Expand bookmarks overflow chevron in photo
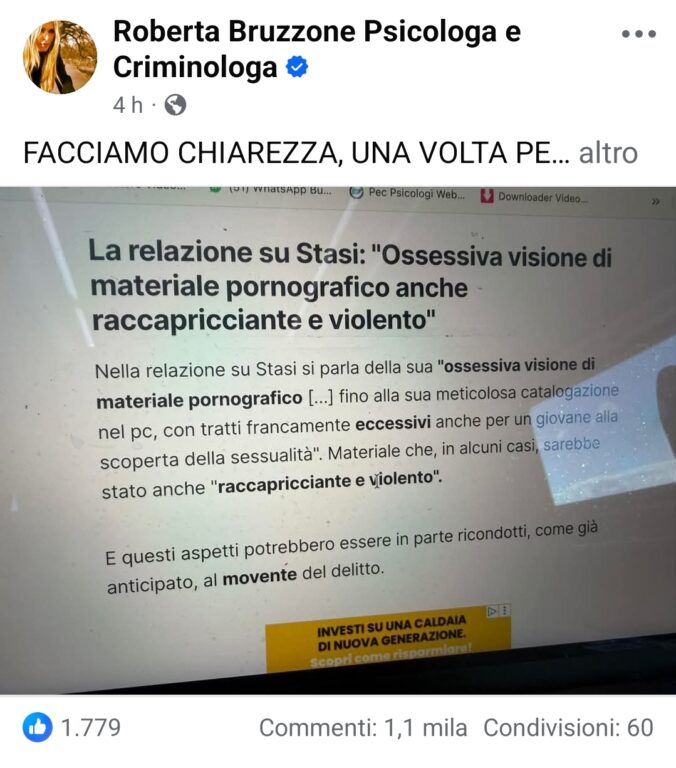 pos(656,201)
